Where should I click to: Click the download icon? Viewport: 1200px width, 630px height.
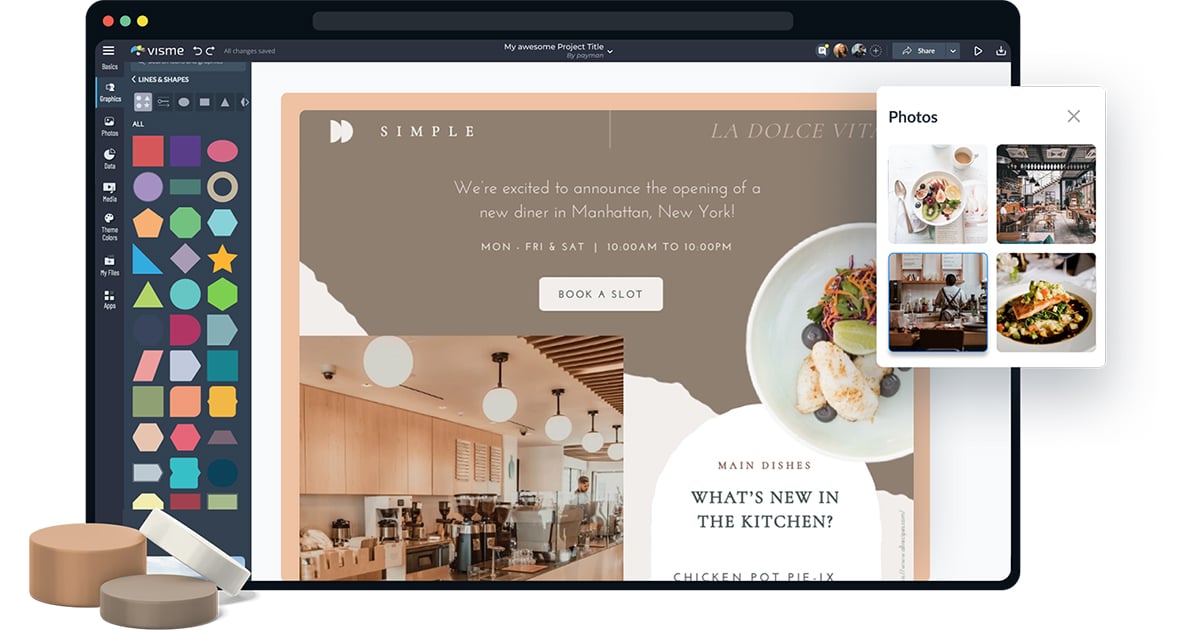1001,51
